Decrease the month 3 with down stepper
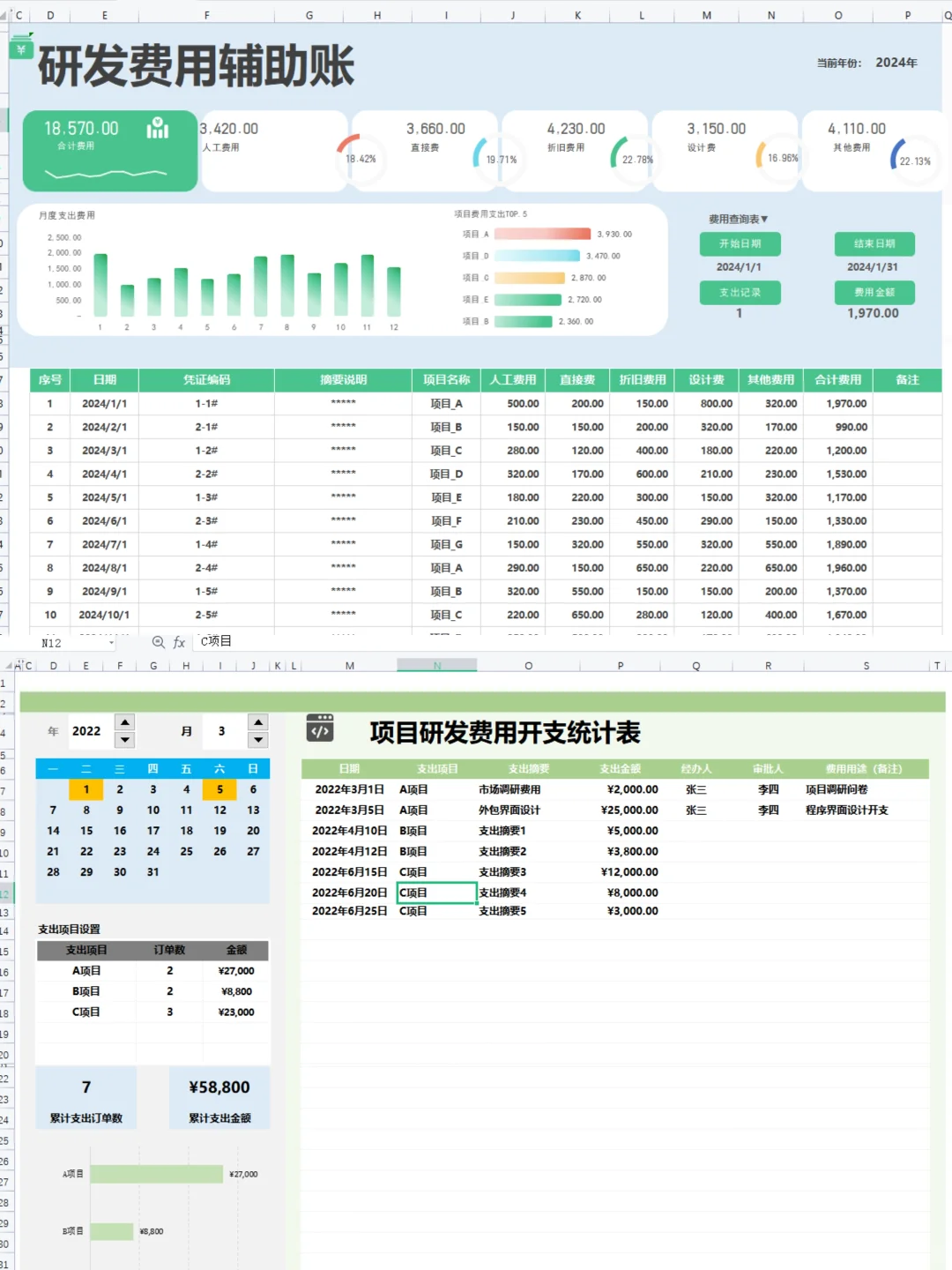952x1270 pixels. pos(258,738)
